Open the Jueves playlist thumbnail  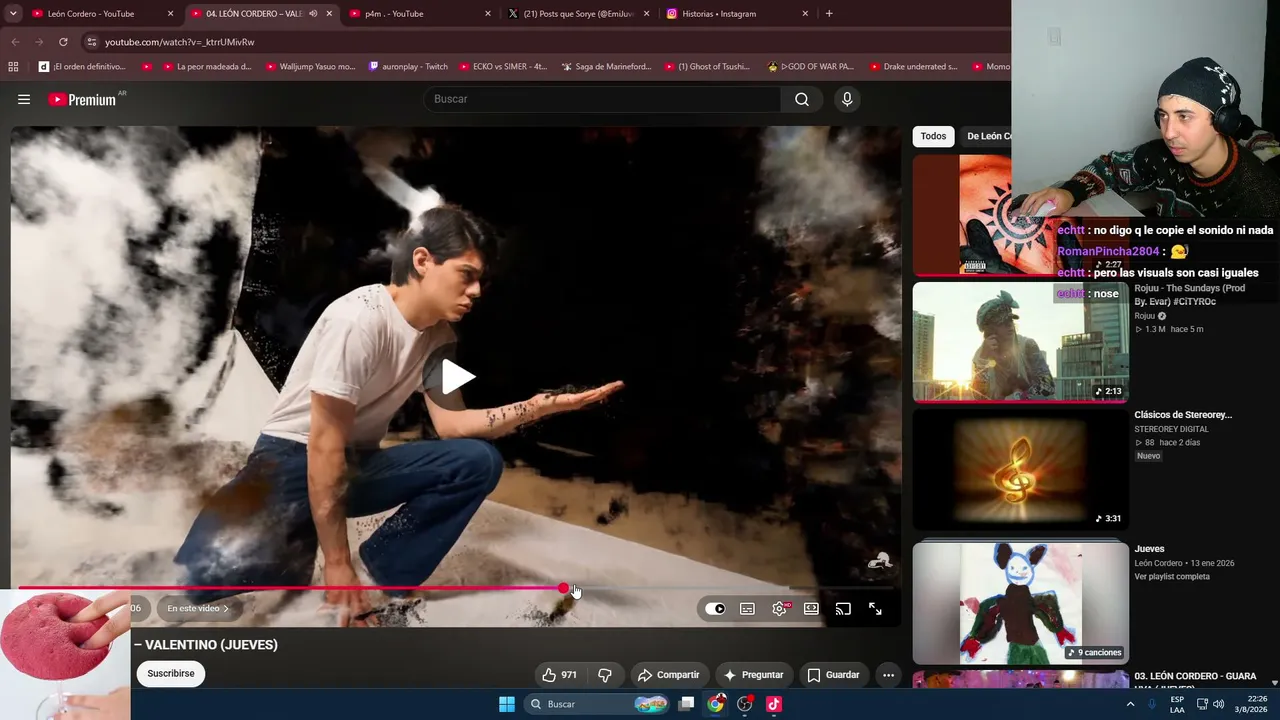click(1020, 603)
